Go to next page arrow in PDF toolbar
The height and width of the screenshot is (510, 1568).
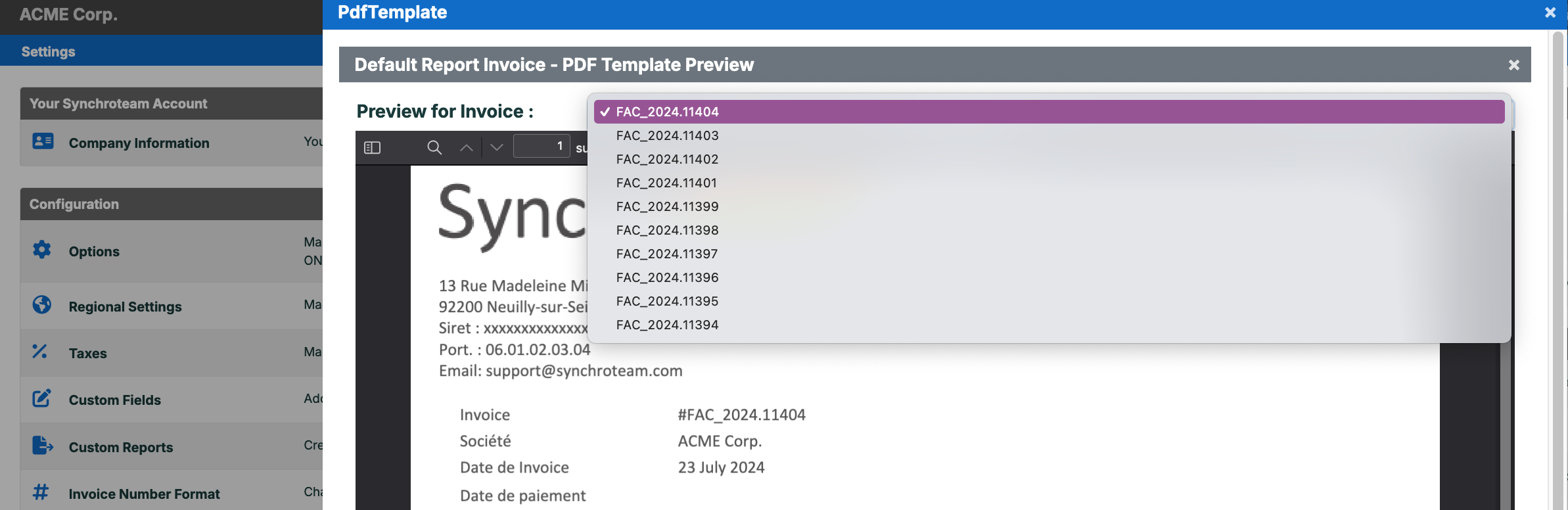click(497, 148)
